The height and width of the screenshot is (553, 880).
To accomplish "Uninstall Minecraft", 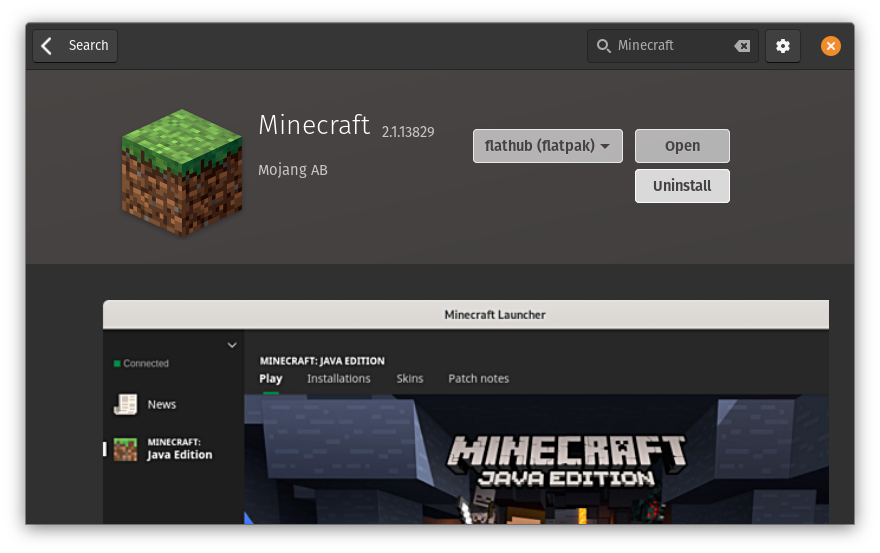I will tap(682, 186).
